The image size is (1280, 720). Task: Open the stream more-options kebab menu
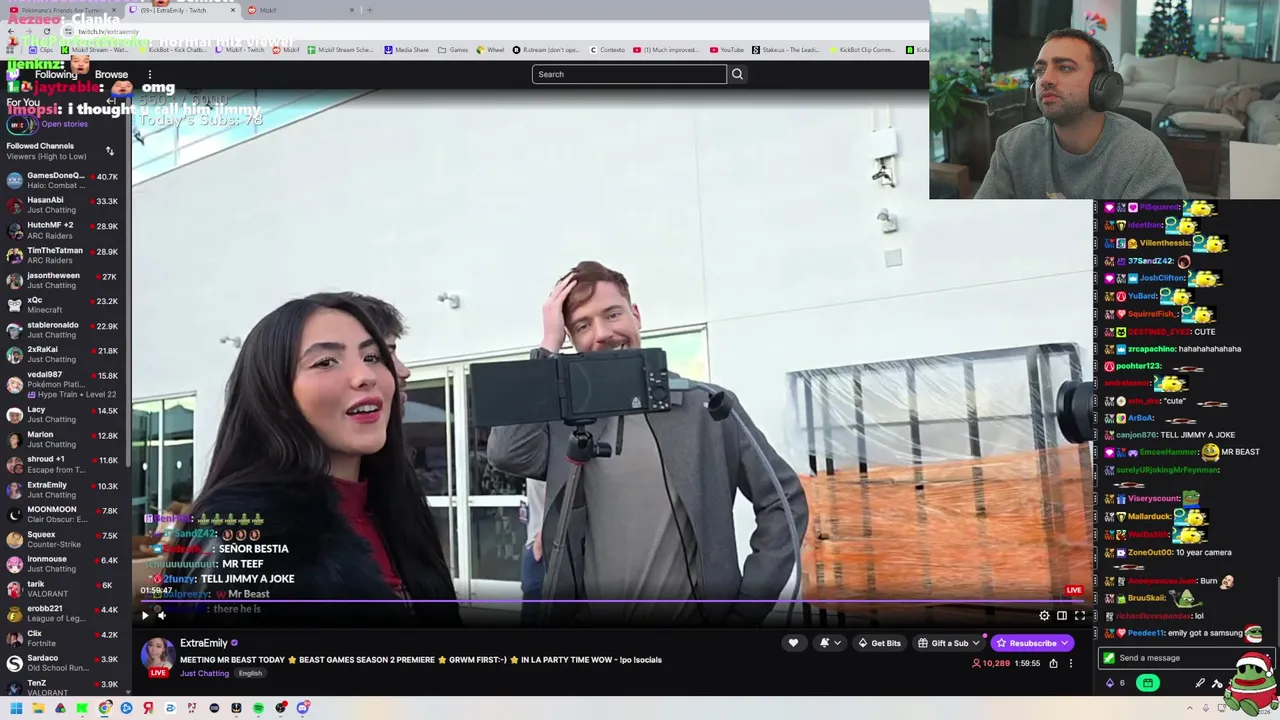1070,663
